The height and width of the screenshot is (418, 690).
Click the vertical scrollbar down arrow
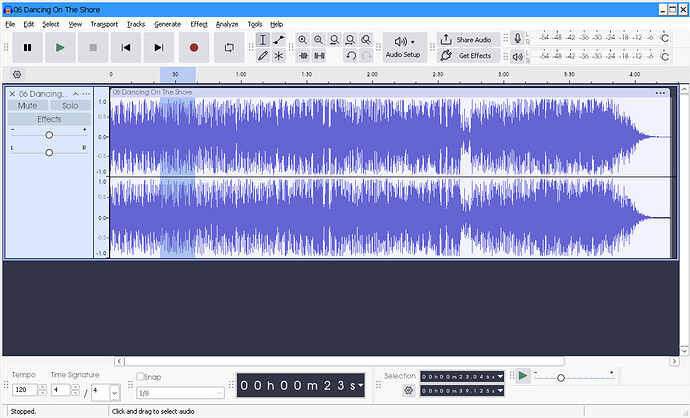[684, 351]
